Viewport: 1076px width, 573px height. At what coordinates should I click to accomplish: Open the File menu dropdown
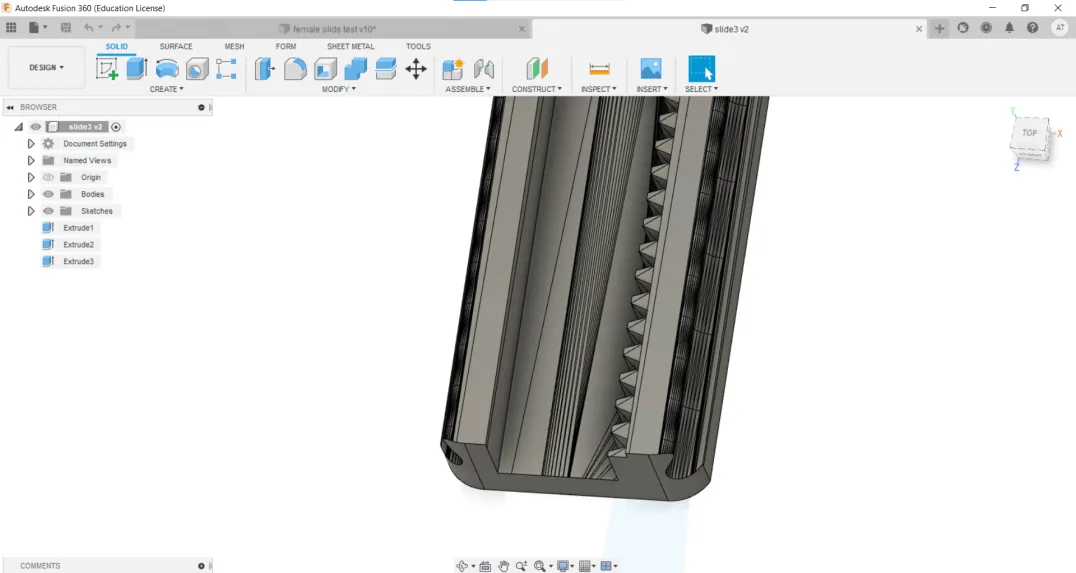(38, 27)
